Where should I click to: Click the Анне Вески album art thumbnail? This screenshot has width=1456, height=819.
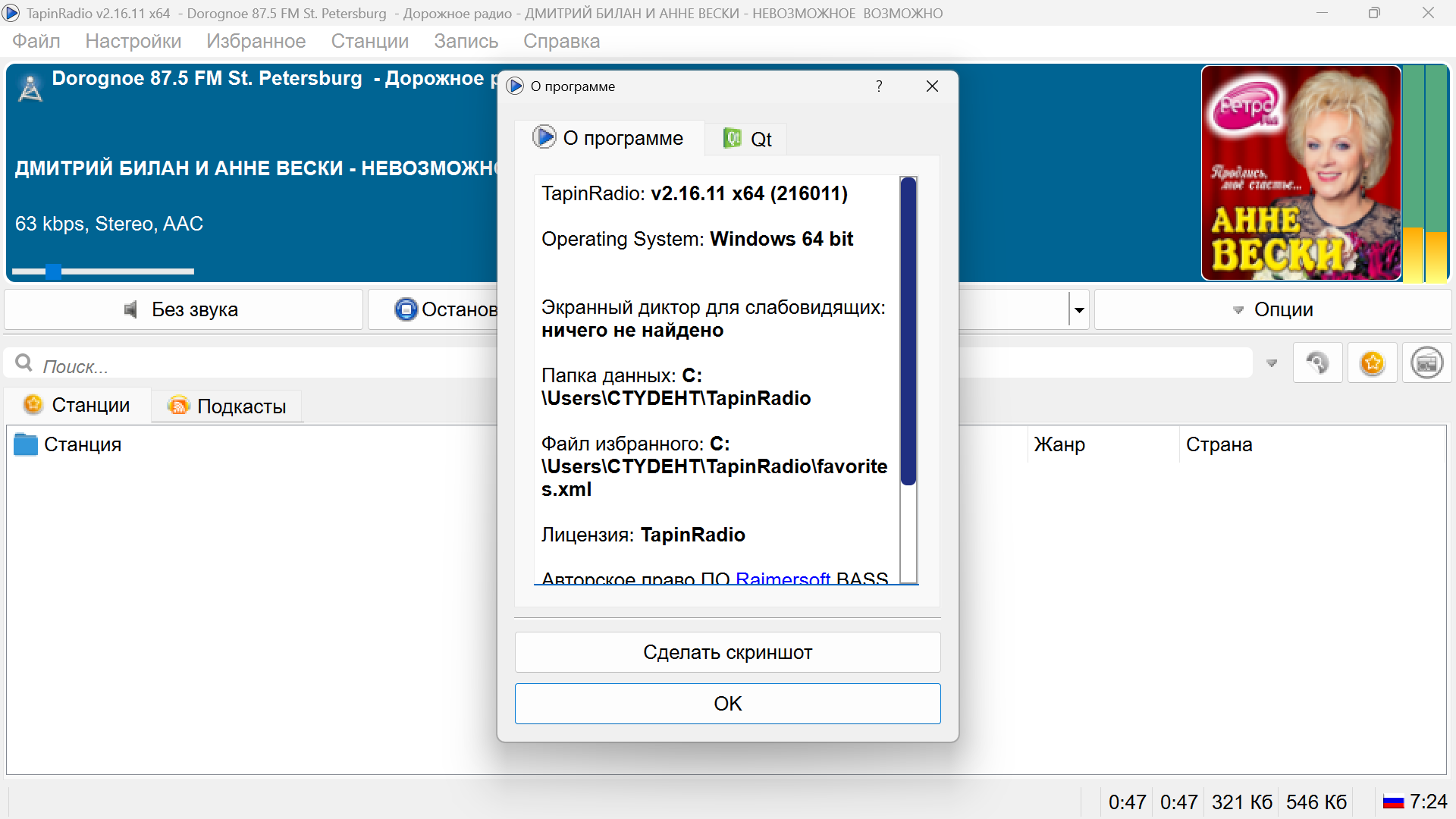point(1301,173)
